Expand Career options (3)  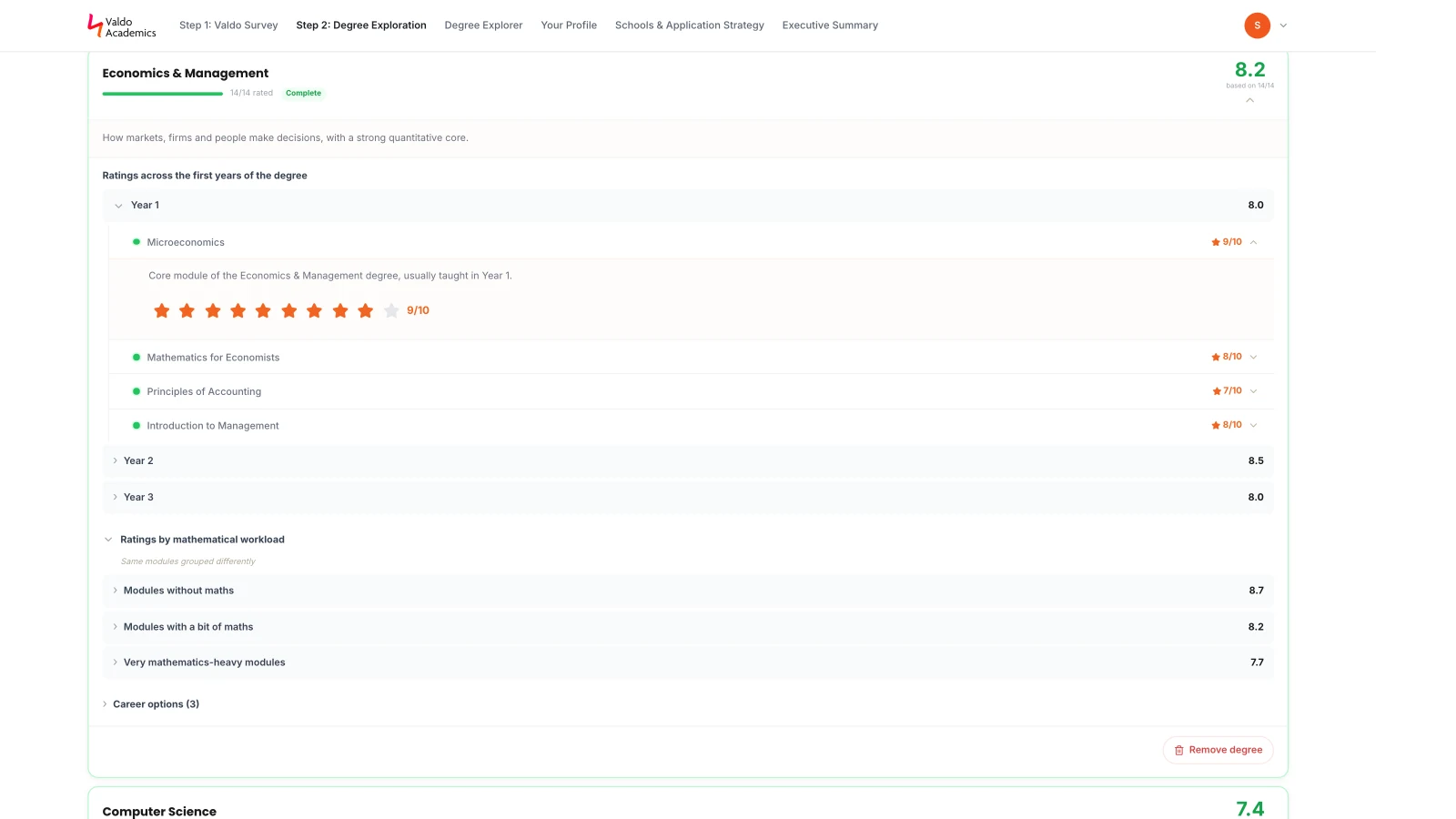pyautogui.click(x=151, y=704)
